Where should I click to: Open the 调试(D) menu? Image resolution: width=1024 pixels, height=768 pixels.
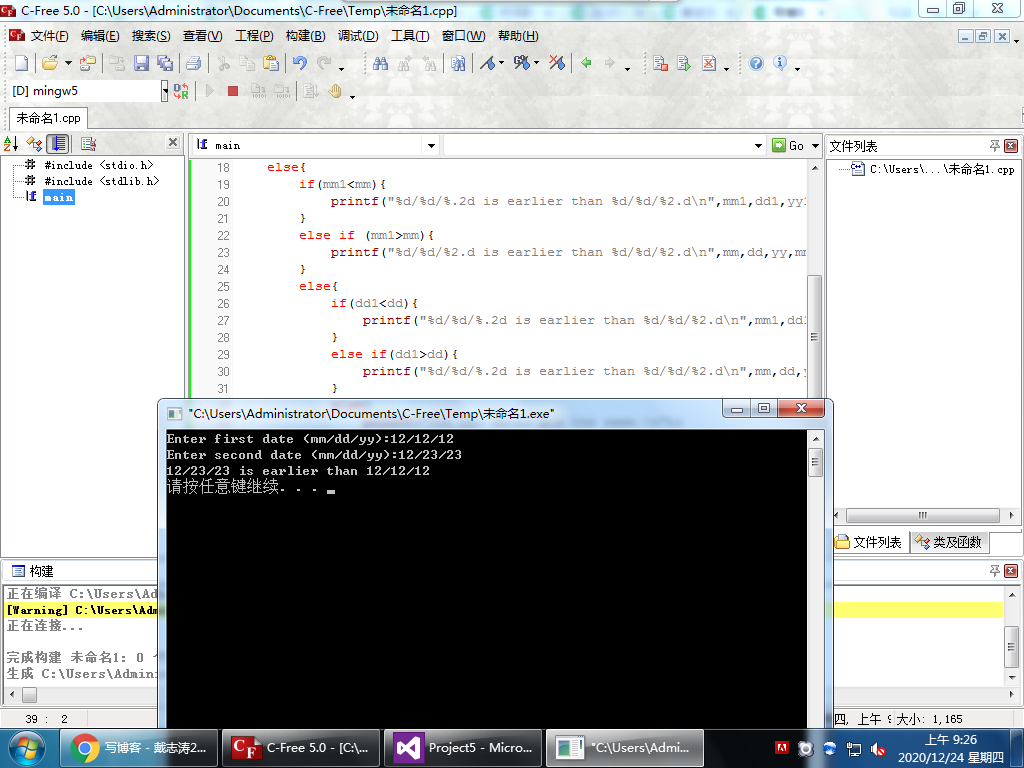pos(357,36)
